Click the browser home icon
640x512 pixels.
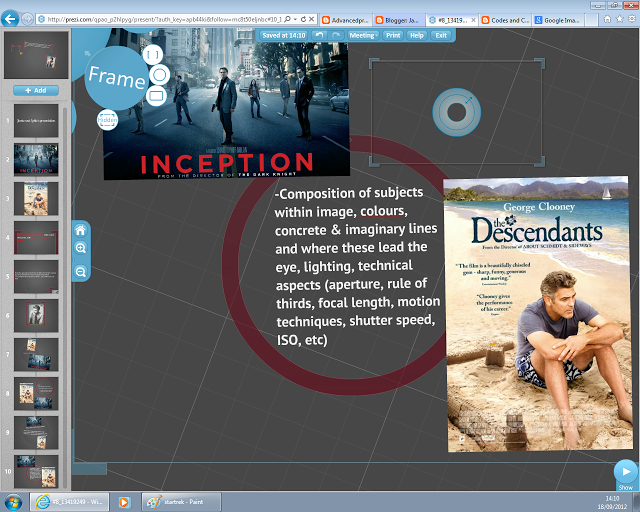coord(607,19)
